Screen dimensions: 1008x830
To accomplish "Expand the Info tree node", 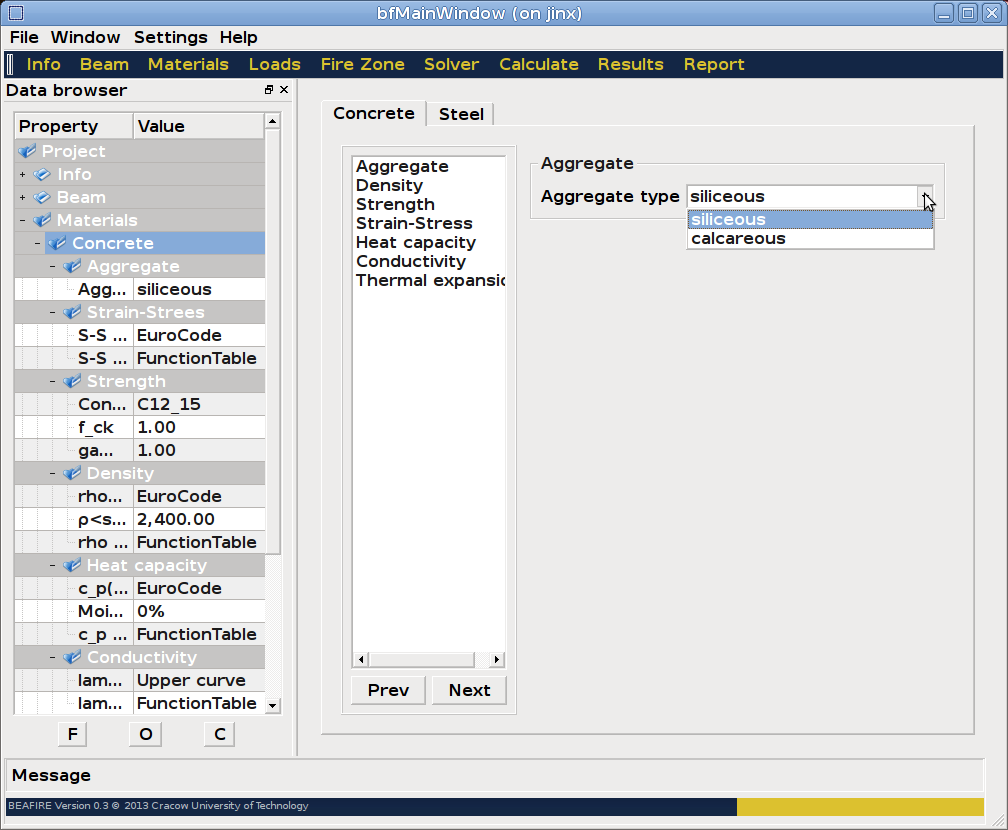I will pos(22,175).
